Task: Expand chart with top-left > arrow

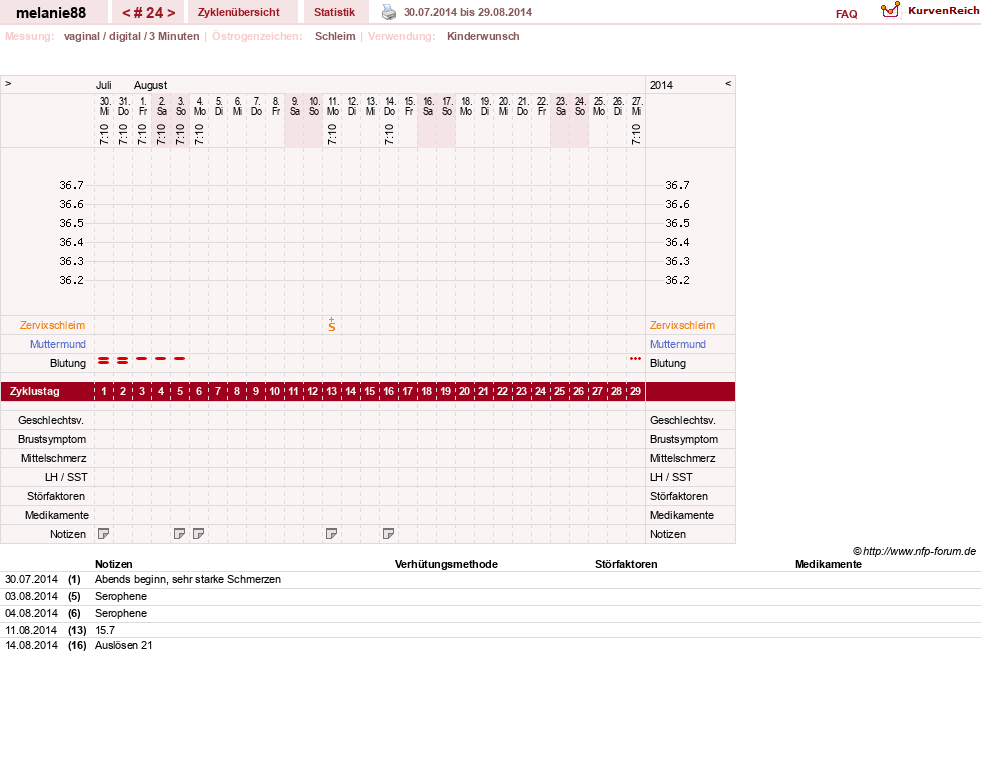Action: click(8, 83)
